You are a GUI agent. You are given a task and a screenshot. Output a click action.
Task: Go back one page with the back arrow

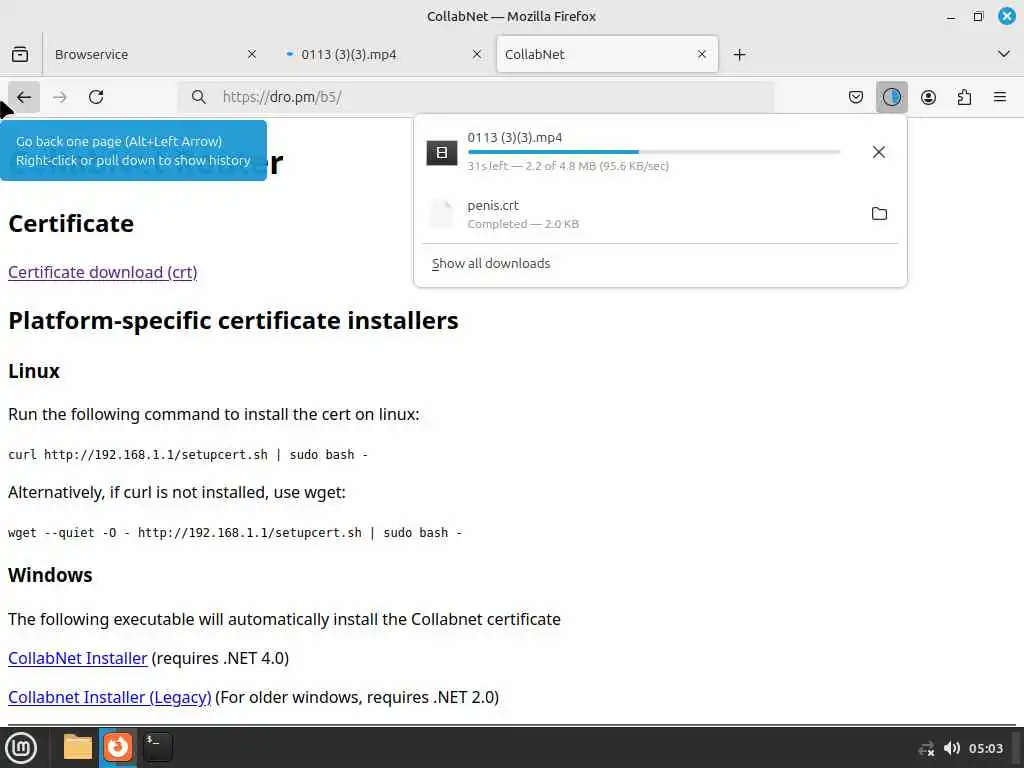point(24,97)
